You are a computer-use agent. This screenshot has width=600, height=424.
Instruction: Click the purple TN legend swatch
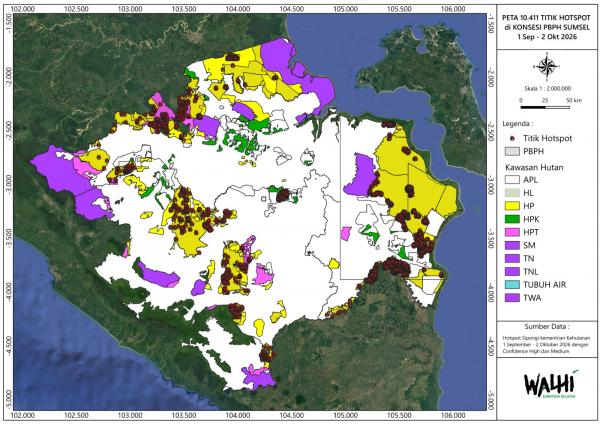(x=512, y=258)
